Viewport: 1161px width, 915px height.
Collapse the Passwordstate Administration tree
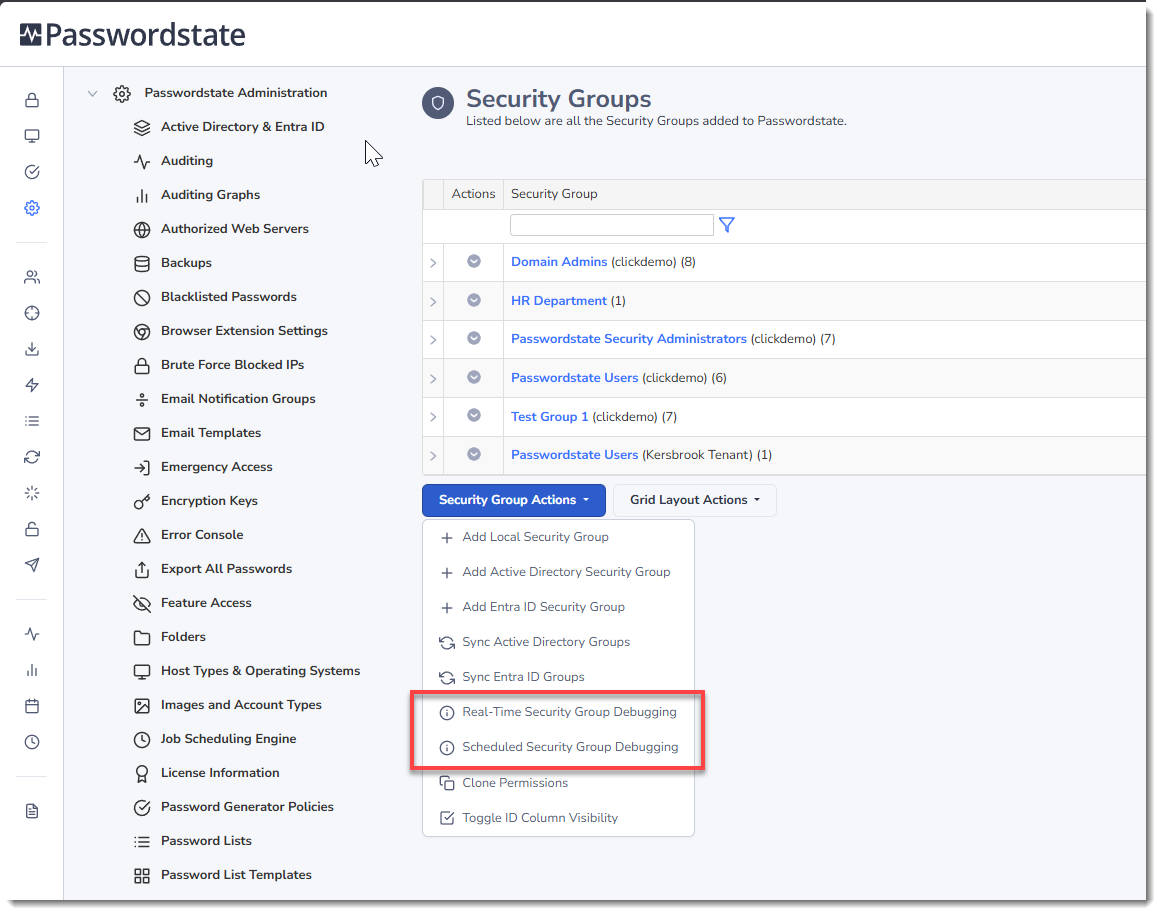point(93,93)
